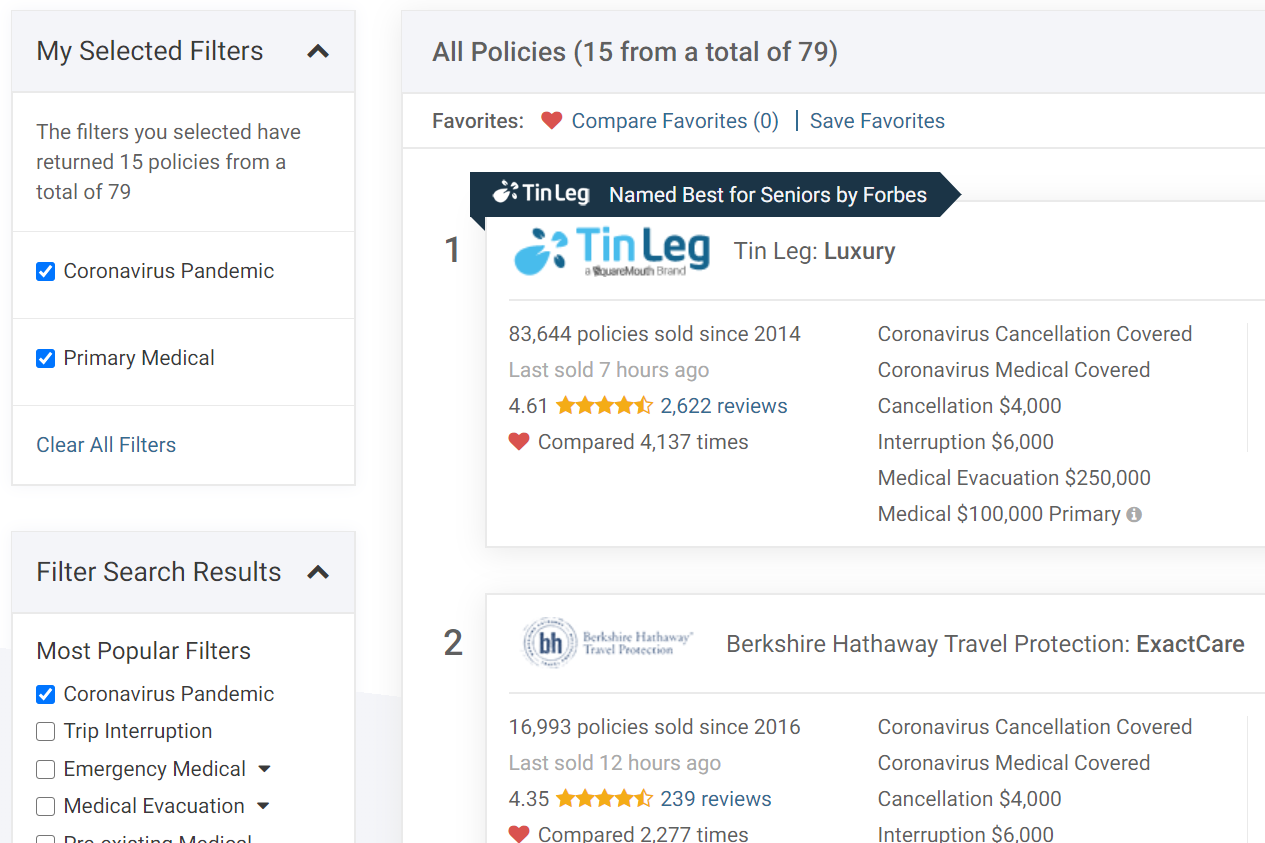This screenshot has height=843, width=1265.
Task: Collapse the My Selected Filters panel chevron
Action: 318,51
